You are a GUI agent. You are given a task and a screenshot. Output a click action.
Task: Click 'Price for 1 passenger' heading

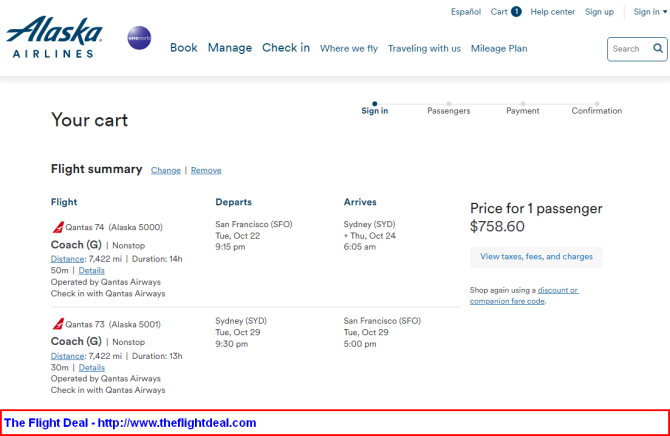click(x=536, y=209)
